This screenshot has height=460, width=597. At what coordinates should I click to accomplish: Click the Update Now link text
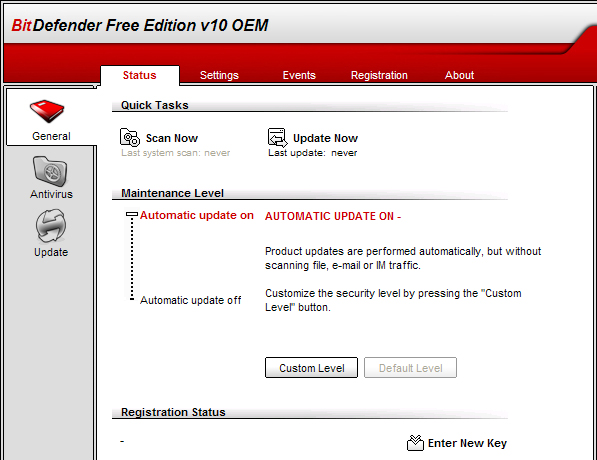click(x=326, y=138)
